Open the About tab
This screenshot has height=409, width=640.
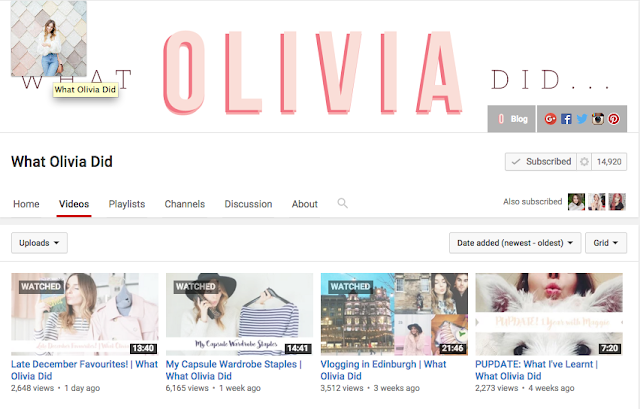pos(304,204)
